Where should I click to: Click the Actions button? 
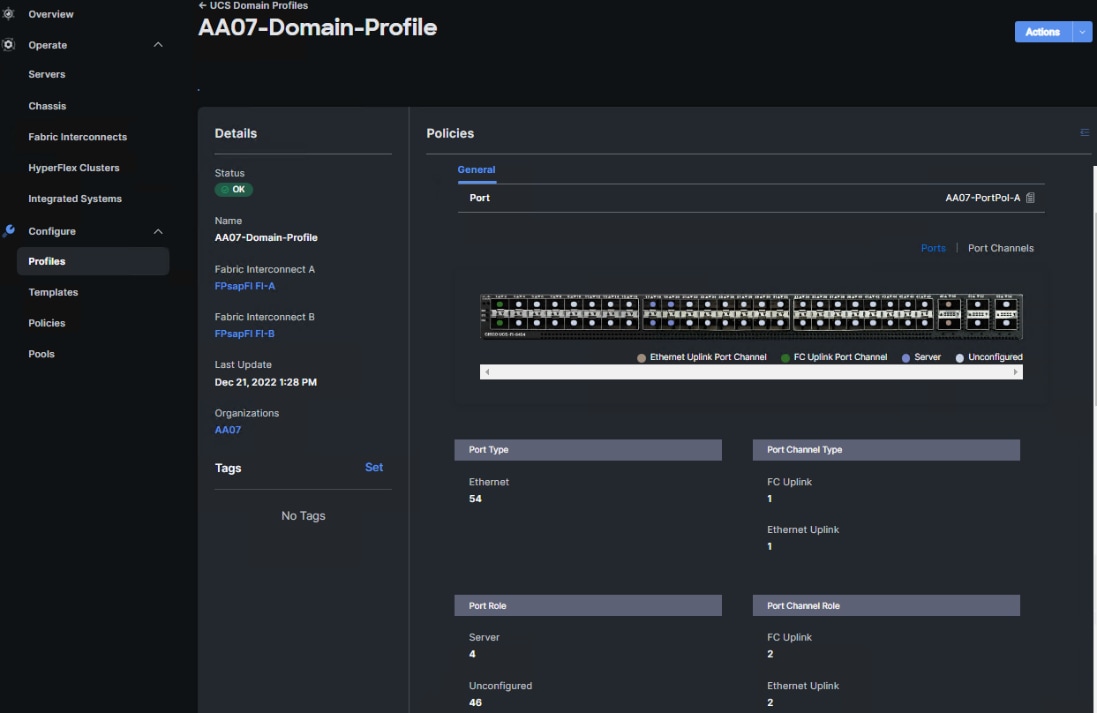pos(1042,31)
